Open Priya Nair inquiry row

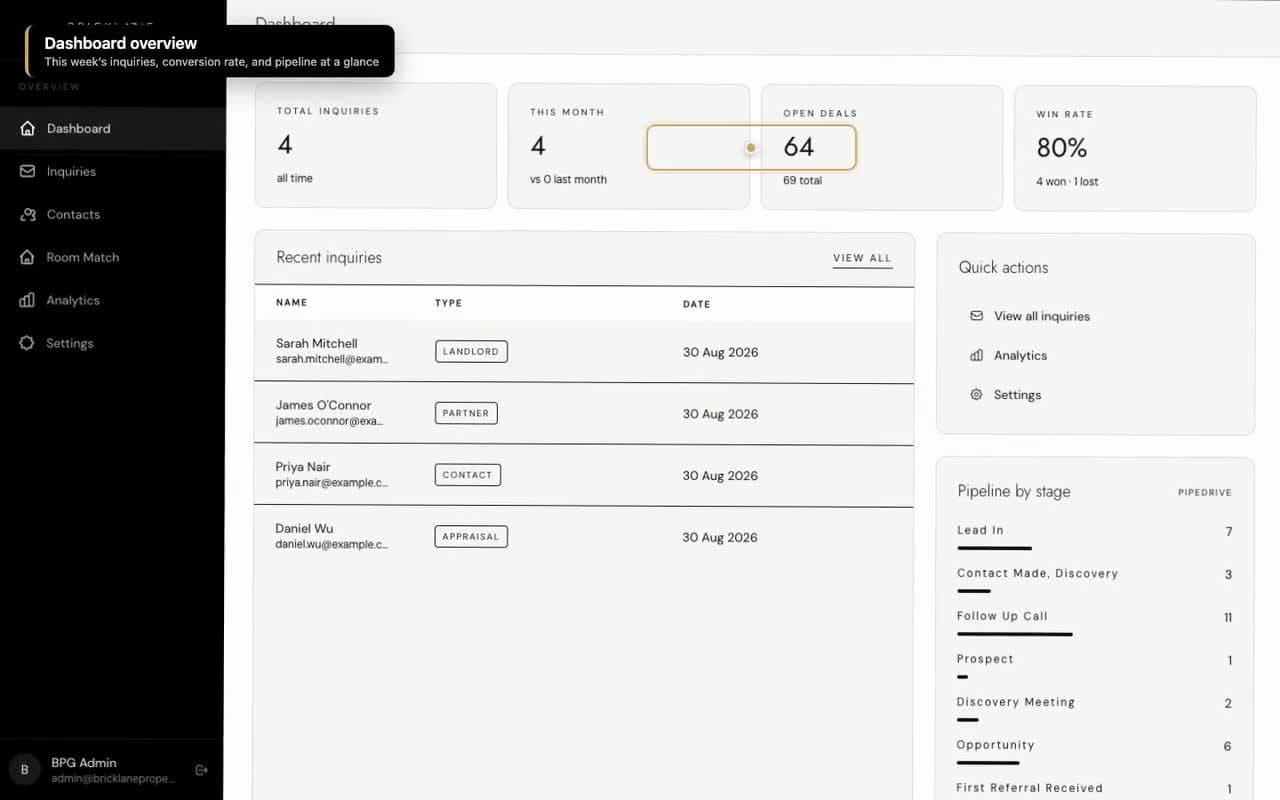584,476
